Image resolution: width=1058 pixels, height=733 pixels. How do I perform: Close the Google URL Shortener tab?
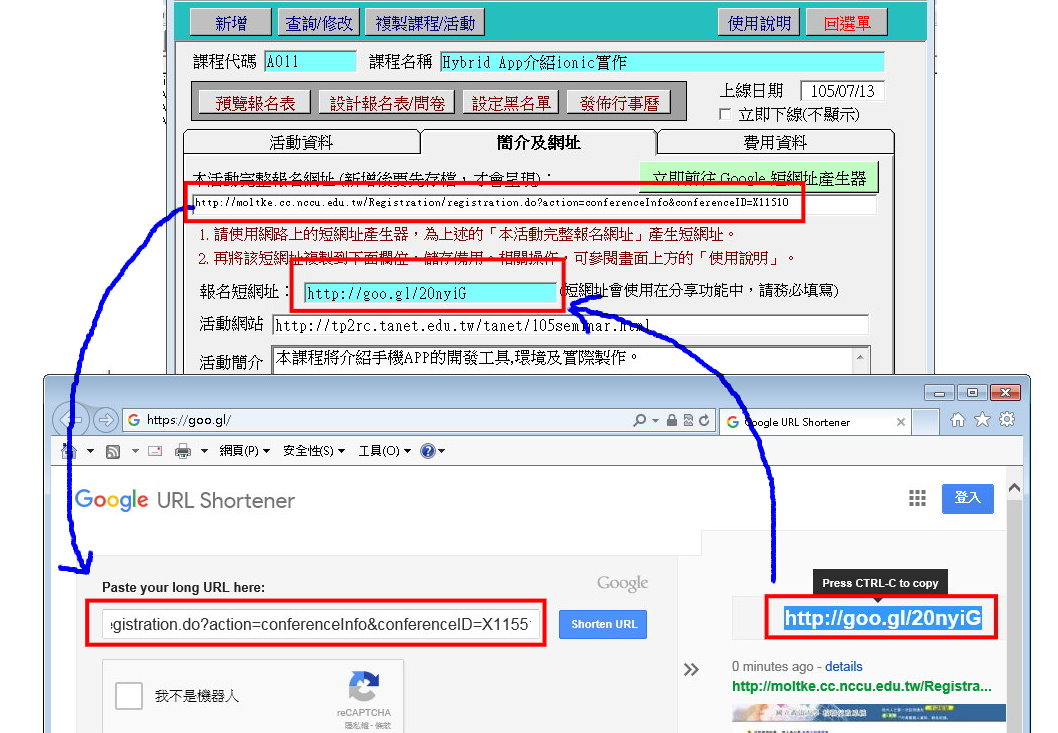[x=901, y=423]
